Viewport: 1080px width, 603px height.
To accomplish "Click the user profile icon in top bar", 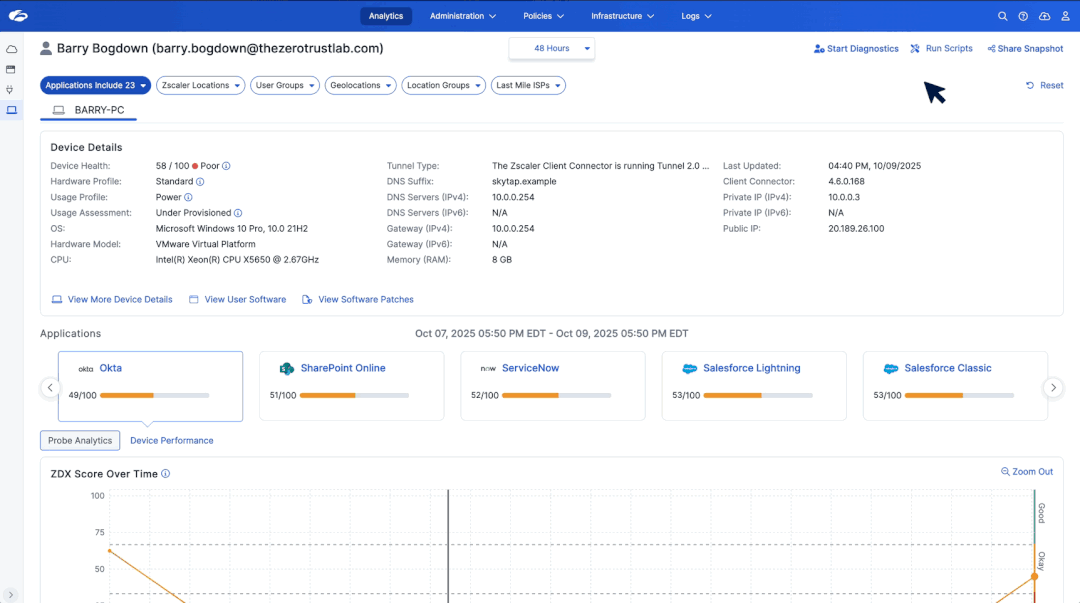I will click(1064, 16).
